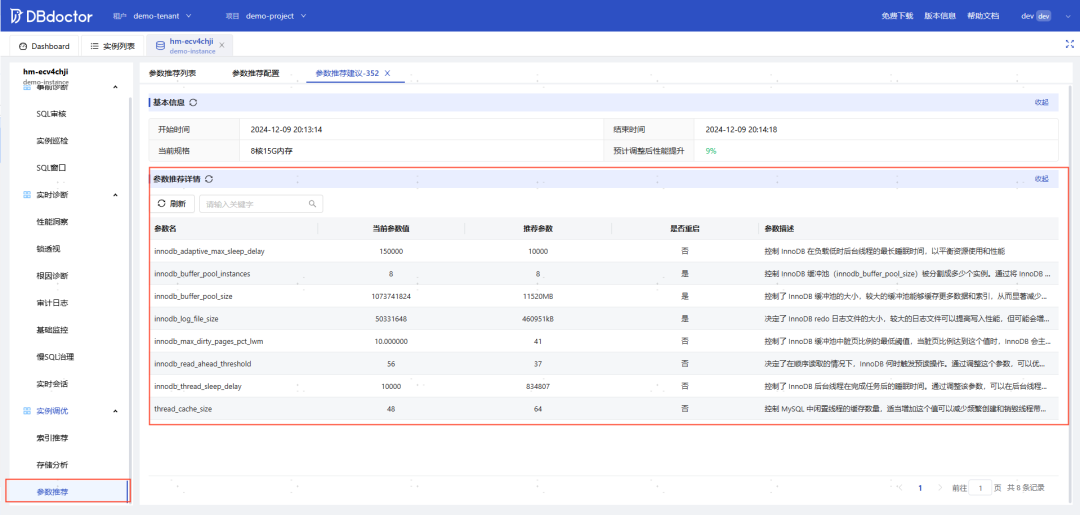Select the innodb_log_file_size row name
The width and height of the screenshot is (1080, 515).
tap(187, 319)
